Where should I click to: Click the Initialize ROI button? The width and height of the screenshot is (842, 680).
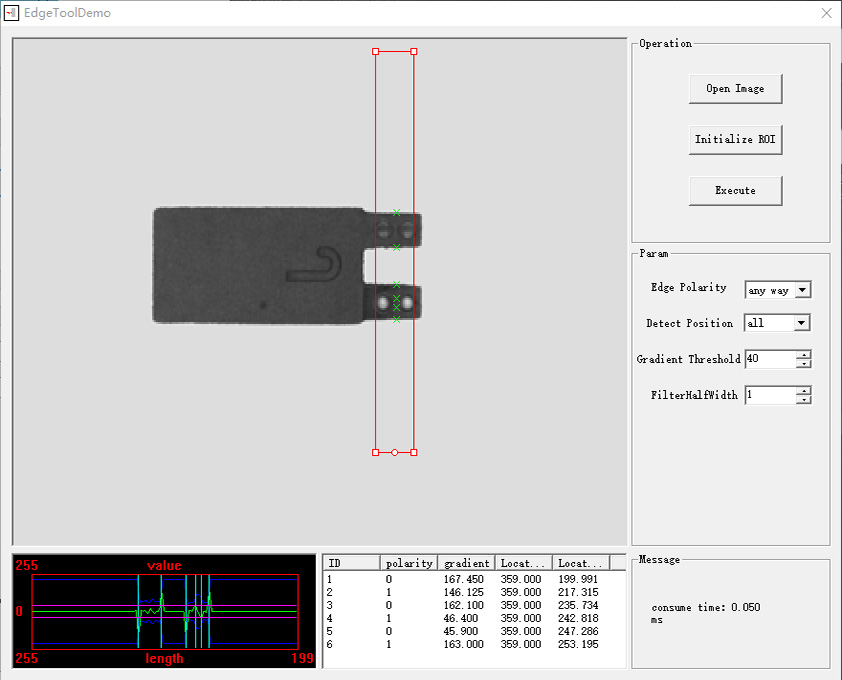[x=735, y=139]
